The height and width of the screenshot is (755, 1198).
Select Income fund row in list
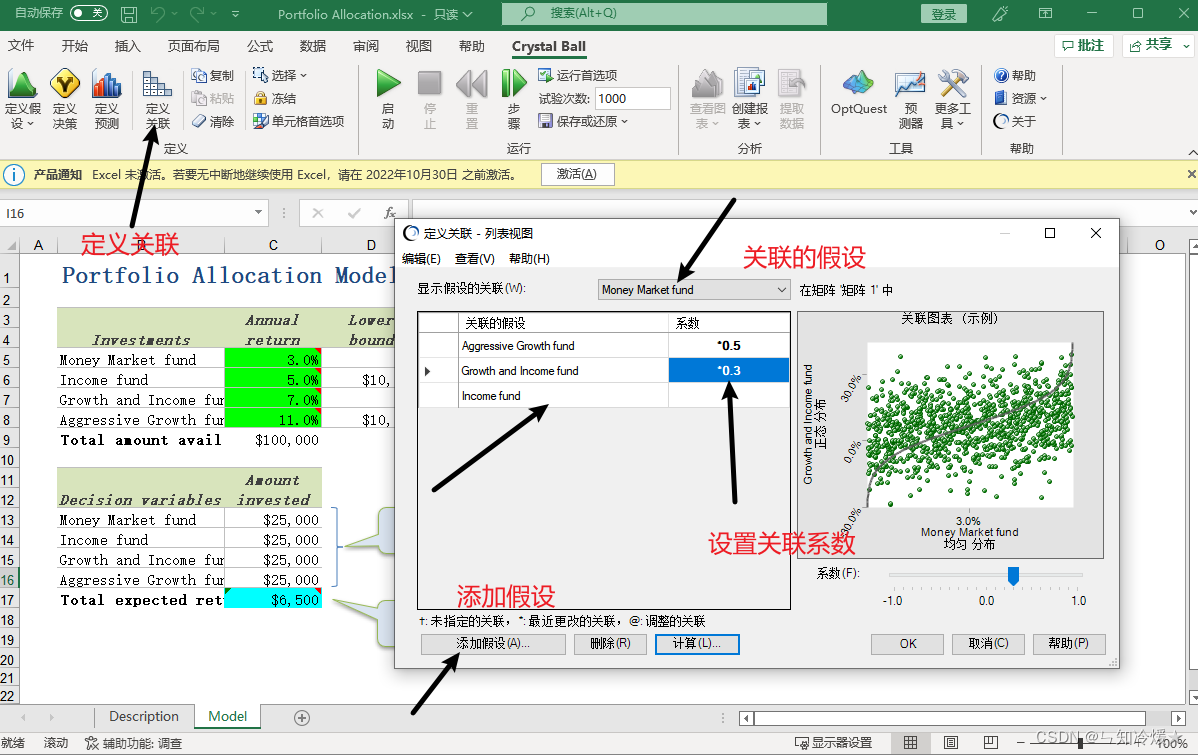604,396
